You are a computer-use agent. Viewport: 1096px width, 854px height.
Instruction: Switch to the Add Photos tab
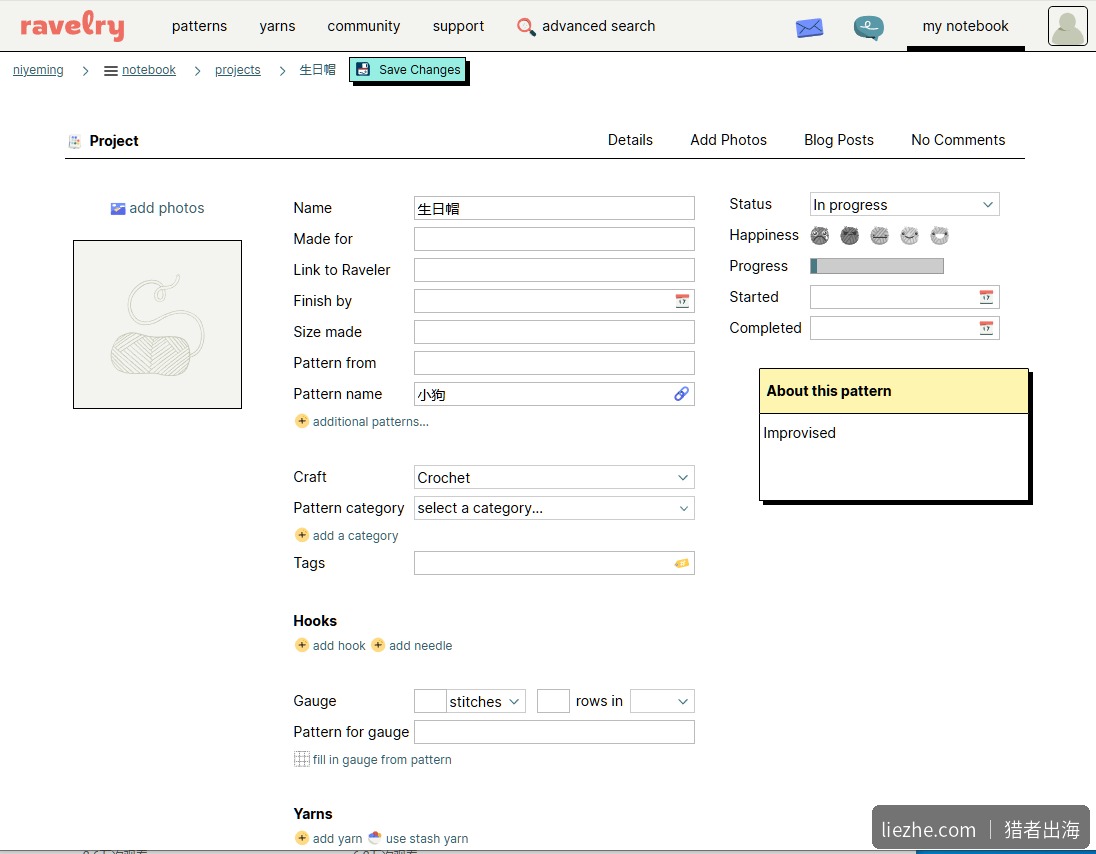(728, 140)
